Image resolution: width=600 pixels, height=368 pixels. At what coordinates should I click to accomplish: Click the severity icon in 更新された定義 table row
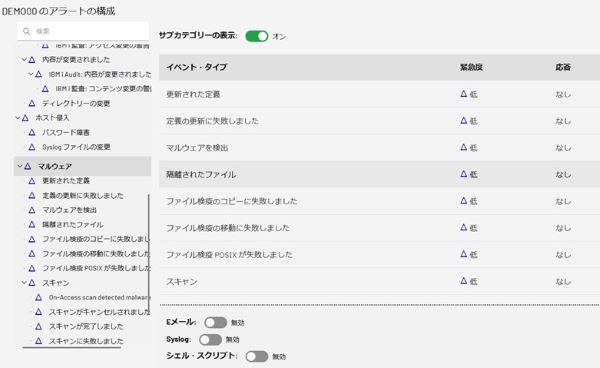[463, 93]
